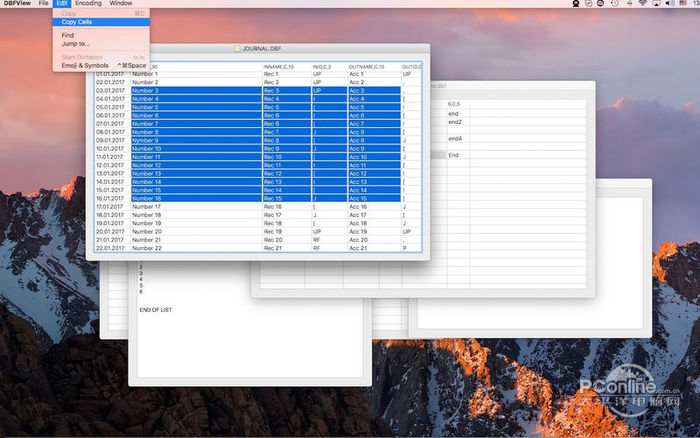Screen dimensions: 700x438
Task: Close the highlighted Edit menu
Action: [62, 3]
